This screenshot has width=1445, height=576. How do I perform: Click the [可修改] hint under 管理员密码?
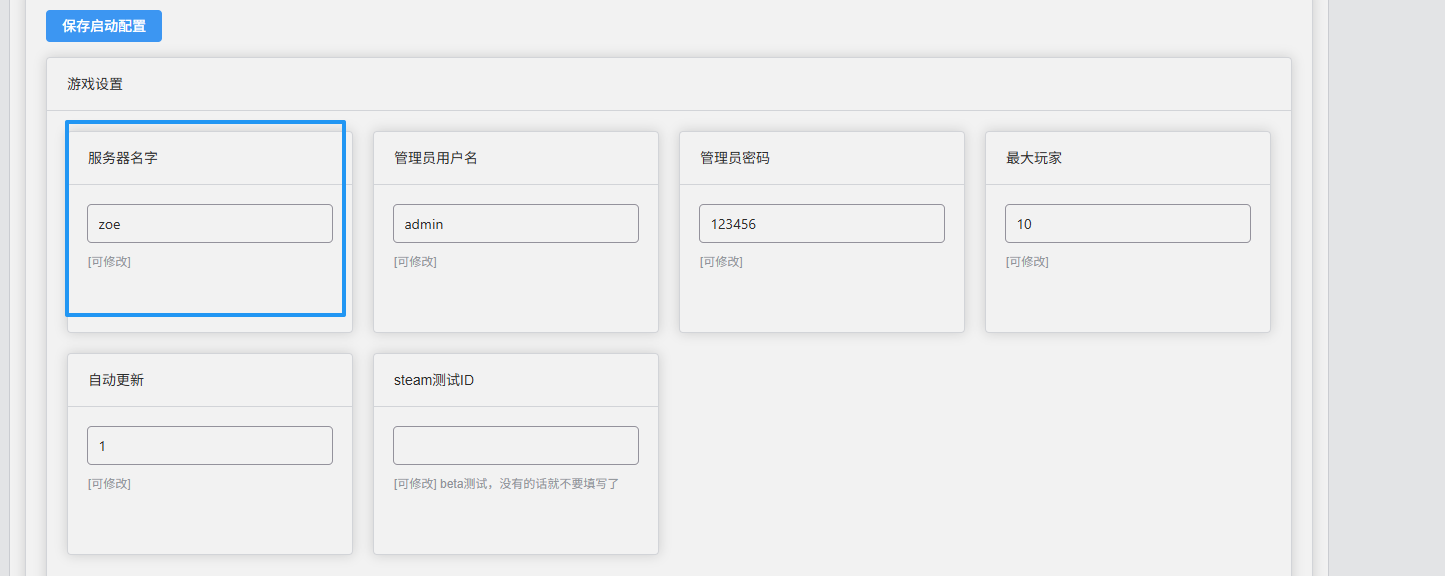pos(721,262)
